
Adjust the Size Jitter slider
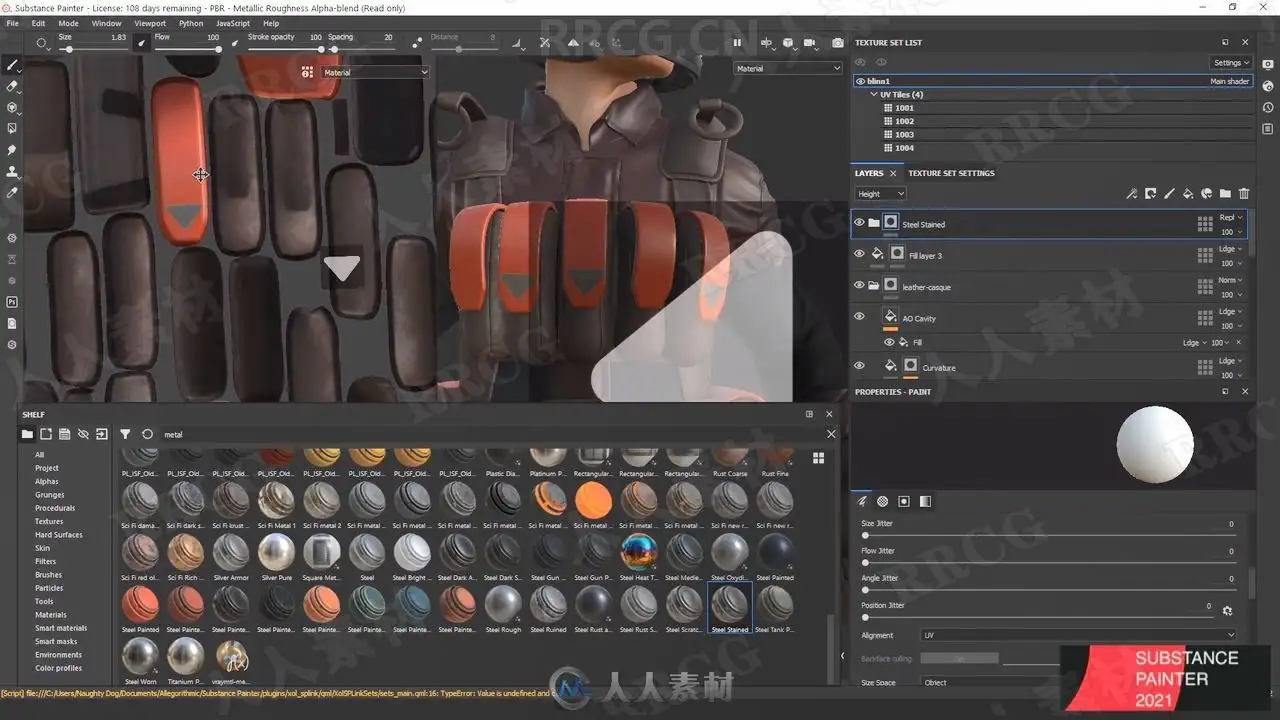click(1050, 536)
